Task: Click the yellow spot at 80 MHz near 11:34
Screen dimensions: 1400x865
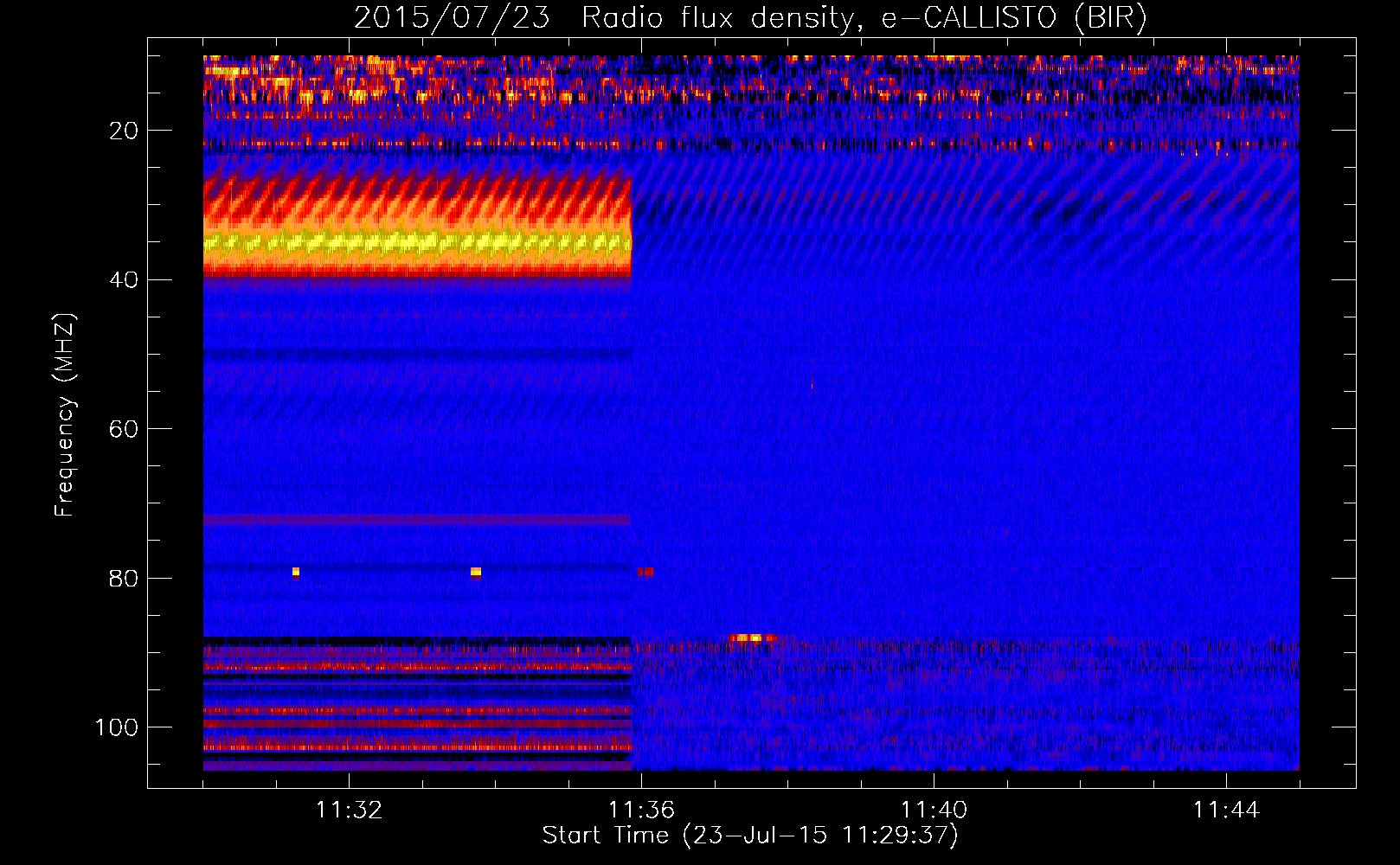Action: 476,572
